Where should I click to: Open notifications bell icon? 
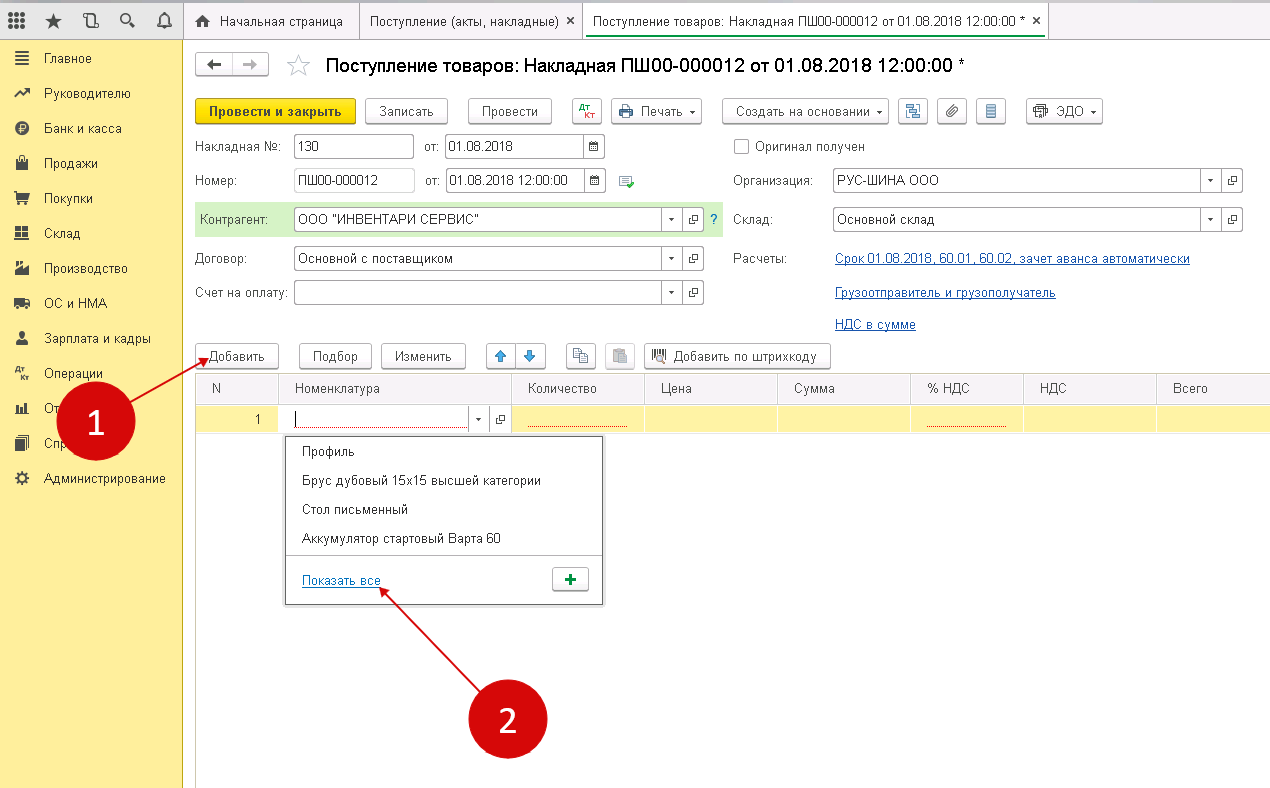[x=164, y=19]
